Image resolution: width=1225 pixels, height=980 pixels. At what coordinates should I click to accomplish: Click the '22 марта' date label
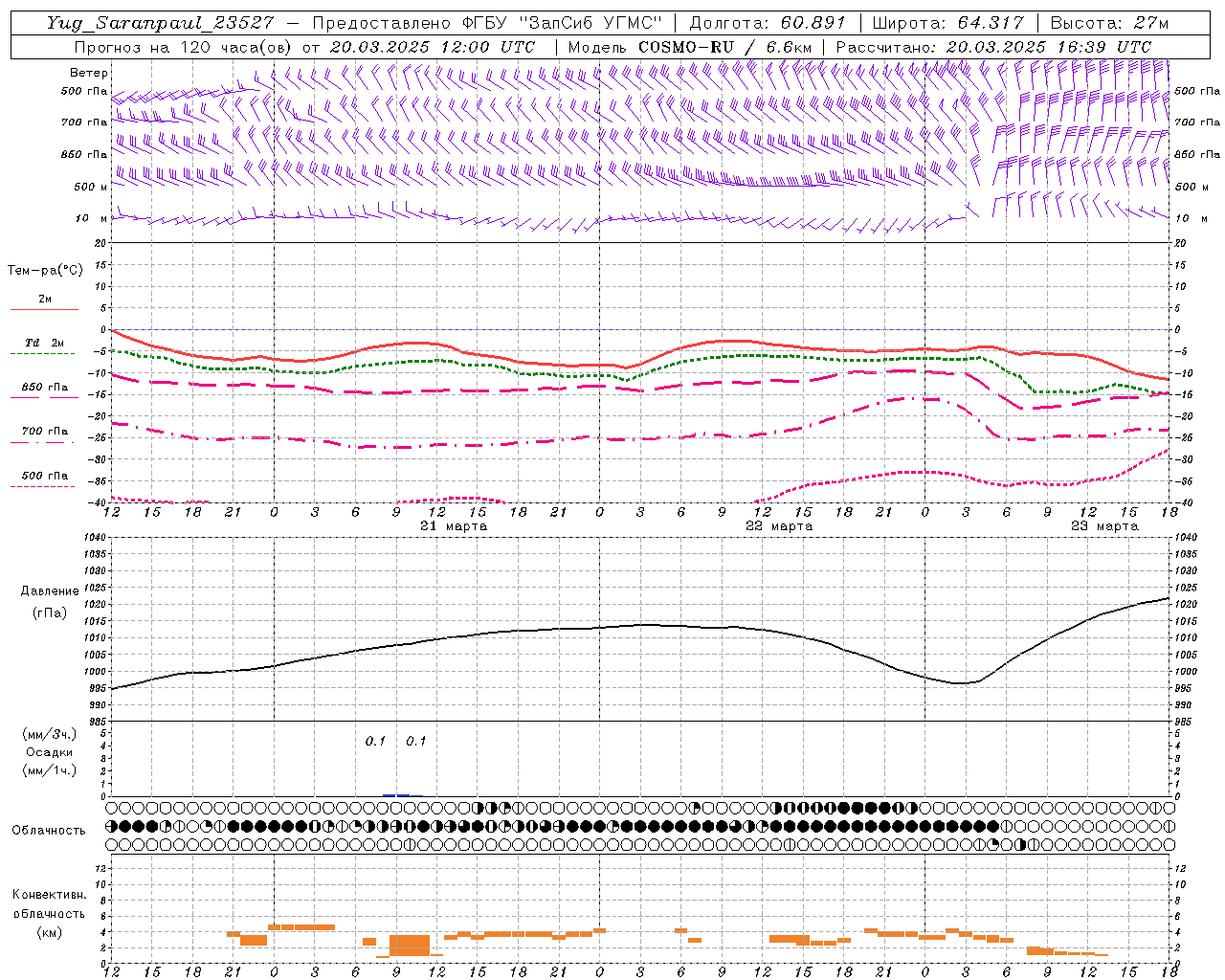point(779,526)
